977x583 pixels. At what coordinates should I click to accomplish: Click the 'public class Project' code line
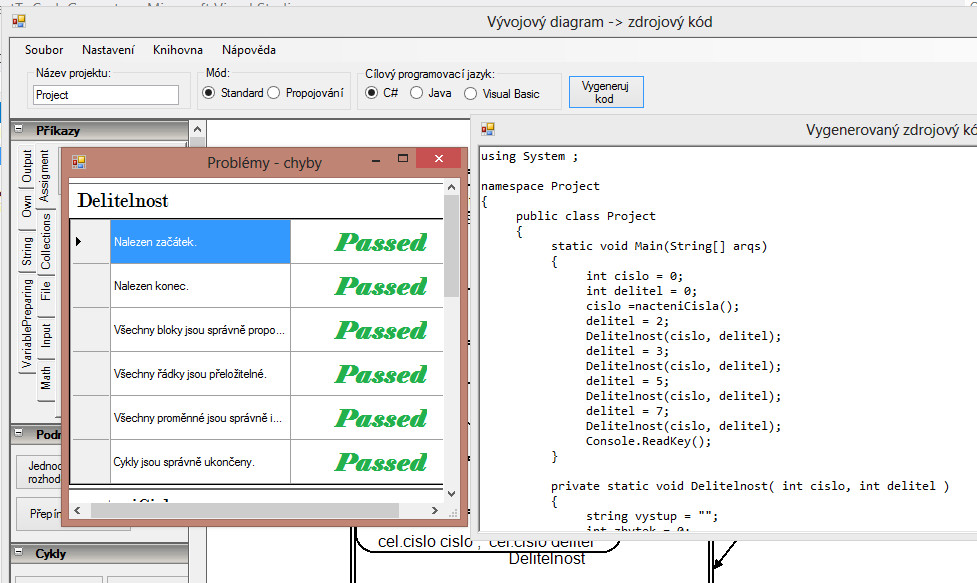[586, 216]
